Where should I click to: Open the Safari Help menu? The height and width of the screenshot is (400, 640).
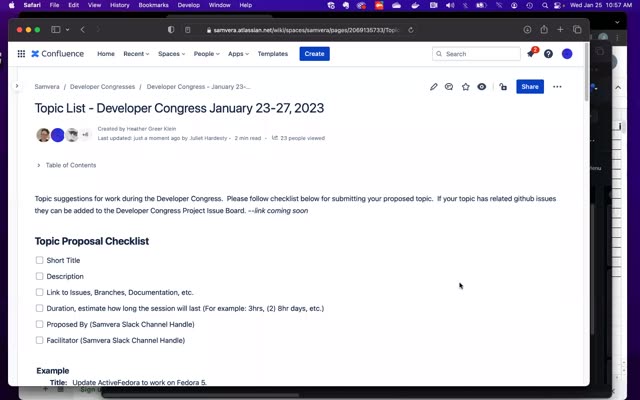pyautogui.click(x=245, y=5)
